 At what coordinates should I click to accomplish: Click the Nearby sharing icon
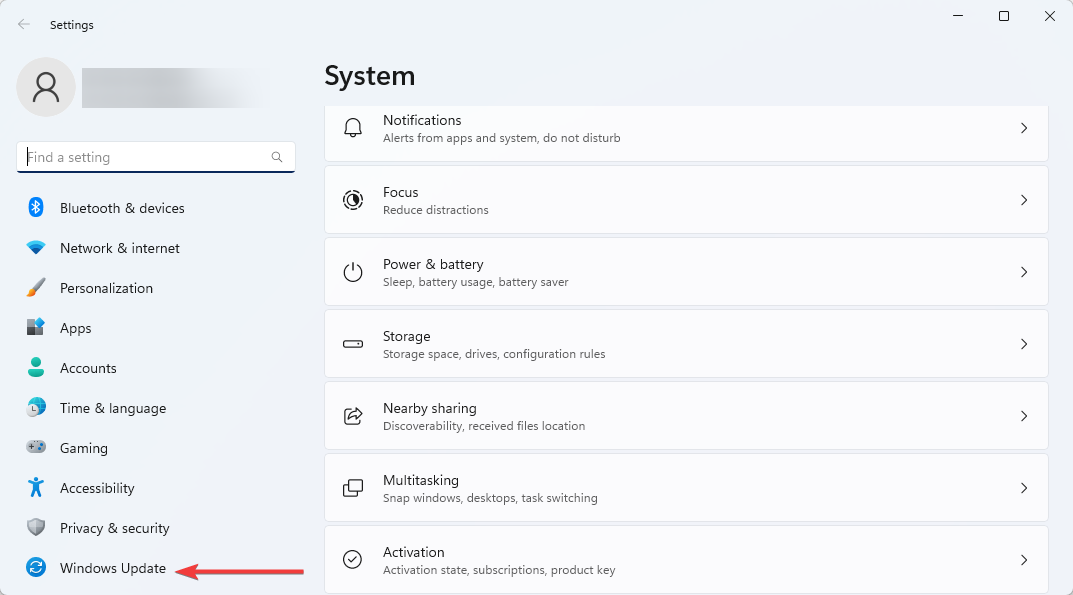(x=353, y=416)
